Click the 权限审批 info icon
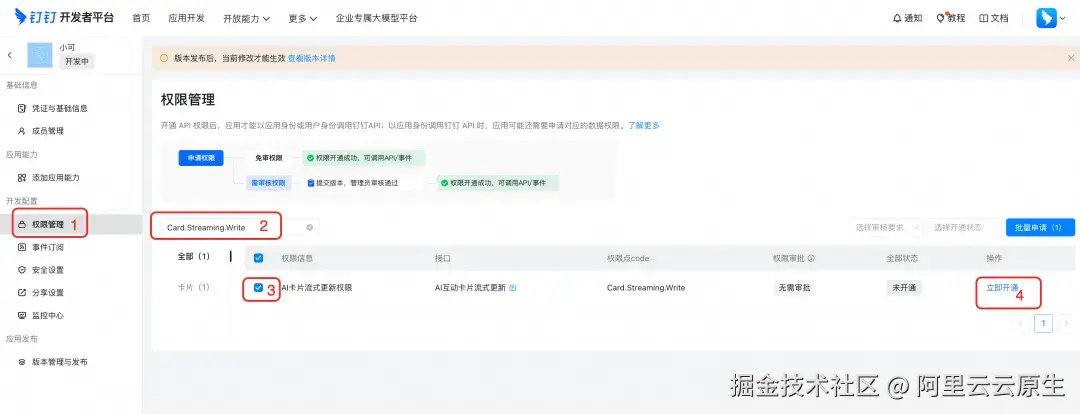The height and width of the screenshot is (414, 1080). [x=811, y=258]
